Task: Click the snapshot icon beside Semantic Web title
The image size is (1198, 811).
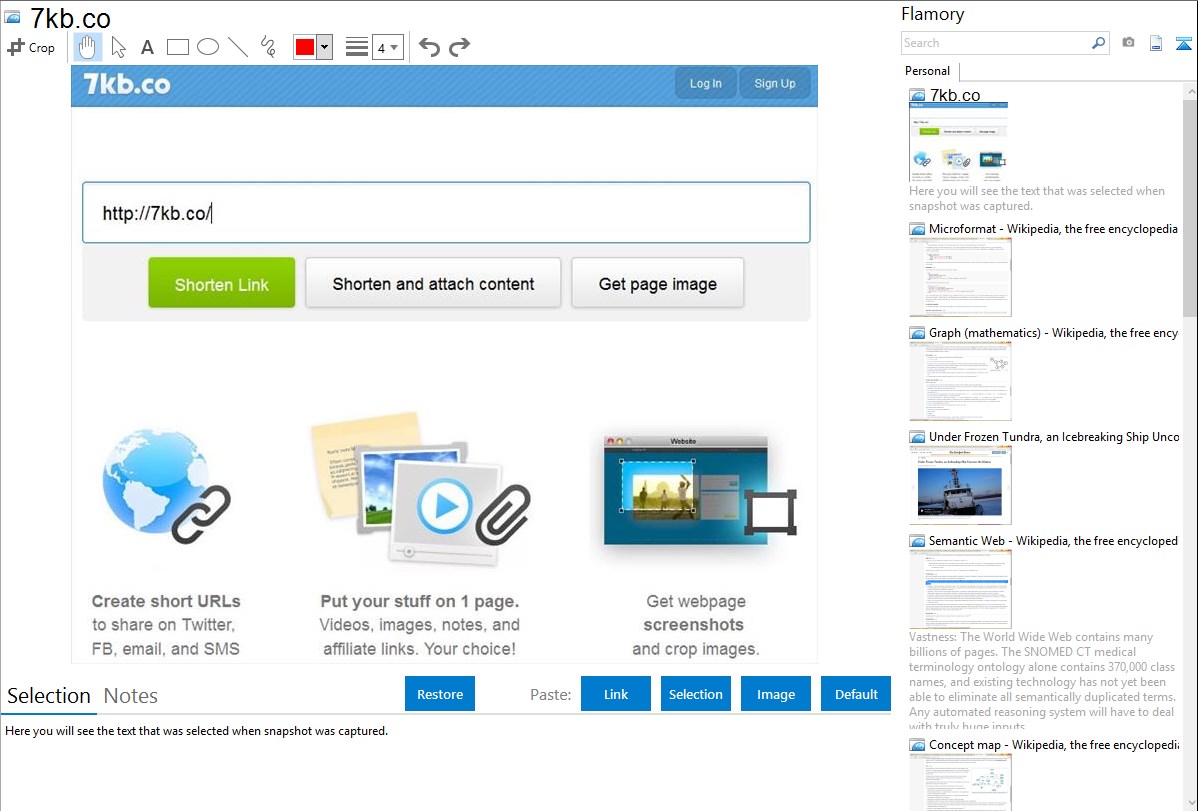Action: pos(917,541)
